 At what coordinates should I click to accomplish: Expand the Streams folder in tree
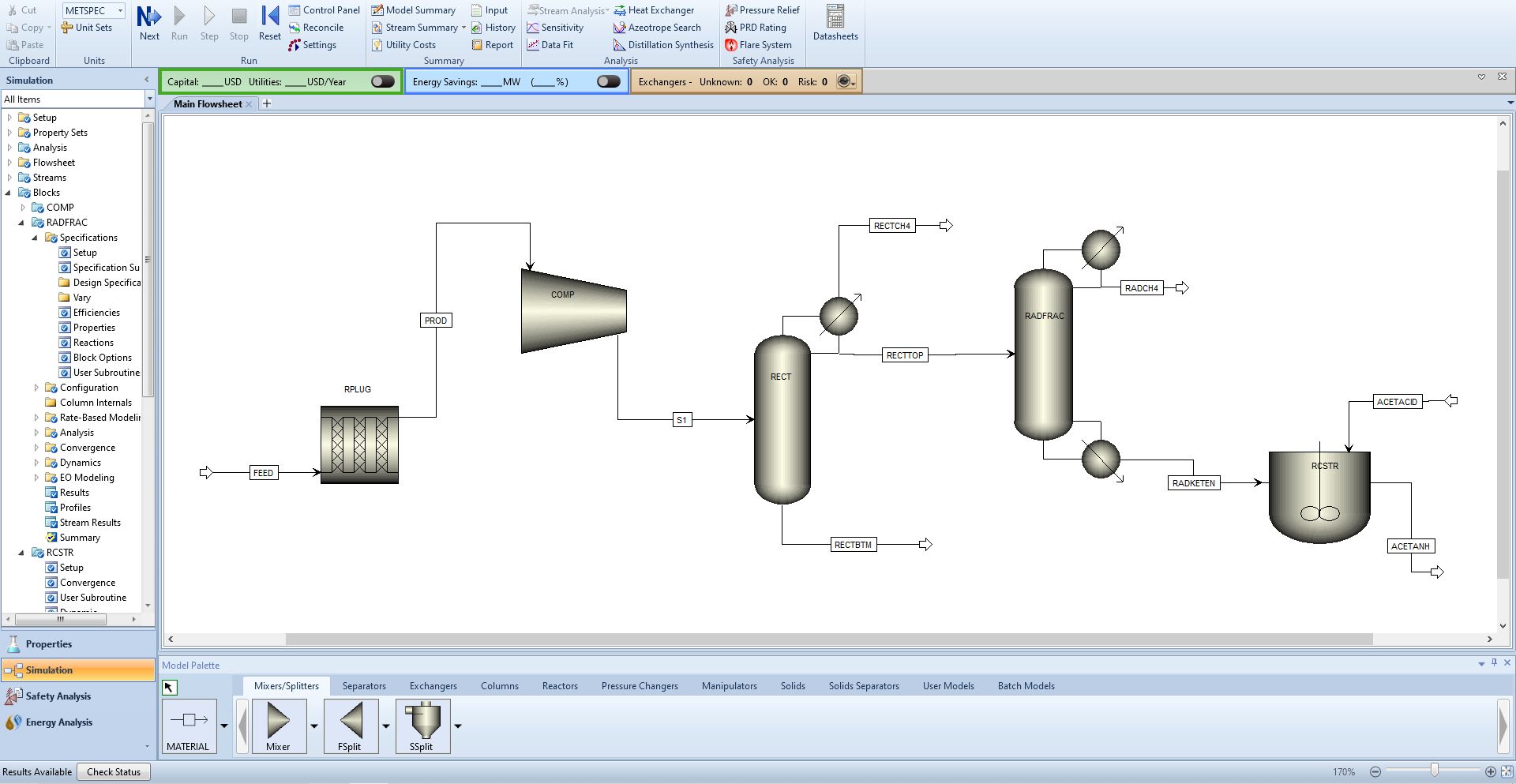pyautogui.click(x=9, y=178)
